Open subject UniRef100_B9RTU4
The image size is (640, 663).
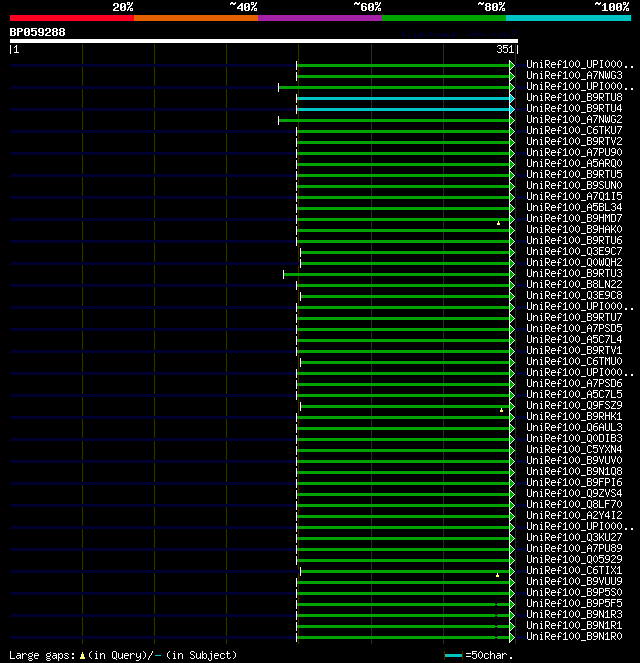click(574, 108)
